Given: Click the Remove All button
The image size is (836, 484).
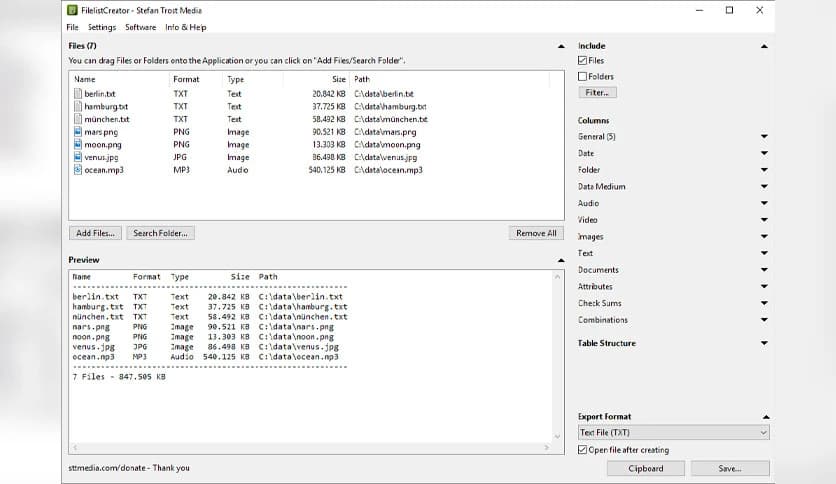Looking at the screenshot, I should click(536, 233).
